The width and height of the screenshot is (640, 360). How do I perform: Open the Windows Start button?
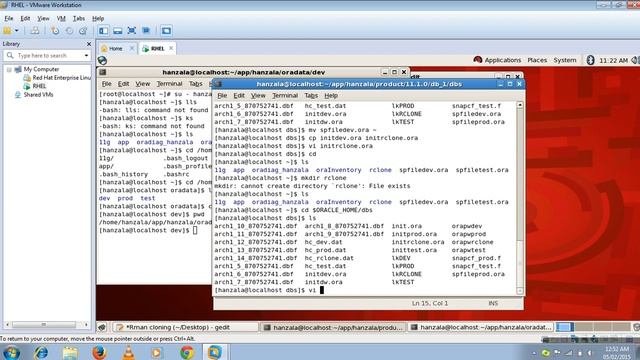pyautogui.click(x=11, y=352)
